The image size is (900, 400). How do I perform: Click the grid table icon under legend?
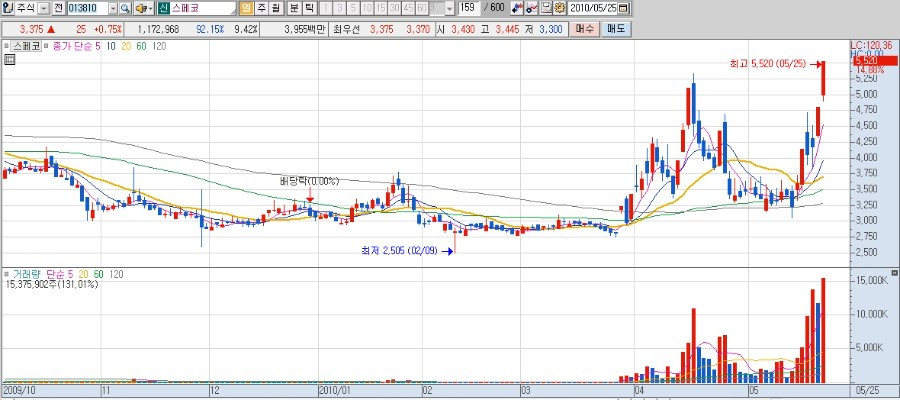(9, 59)
